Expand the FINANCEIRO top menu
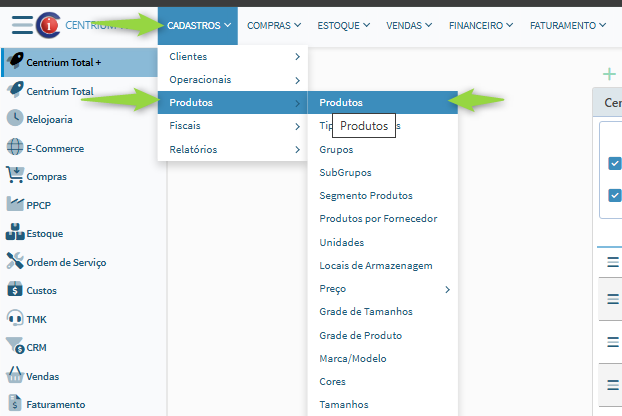The height and width of the screenshot is (416, 622). 481,25
